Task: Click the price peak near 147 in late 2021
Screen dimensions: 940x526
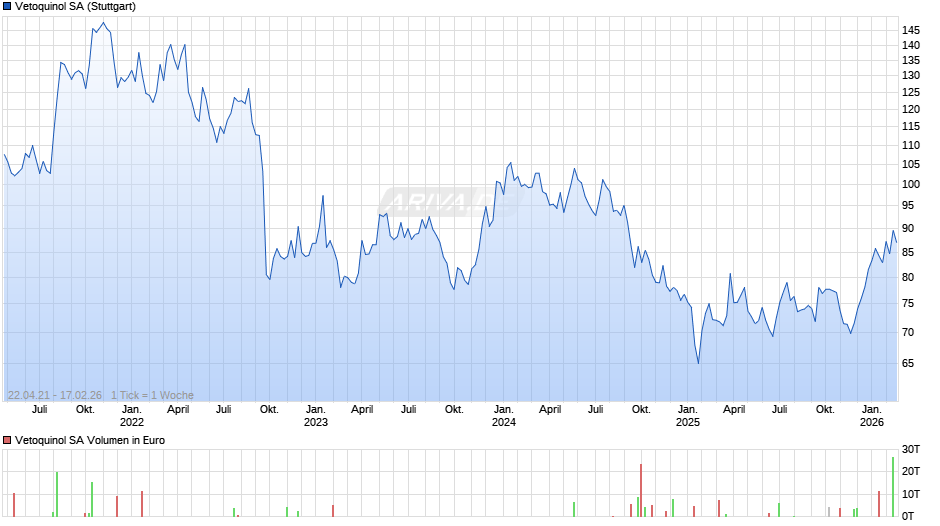Action: pyautogui.click(x=103, y=23)
